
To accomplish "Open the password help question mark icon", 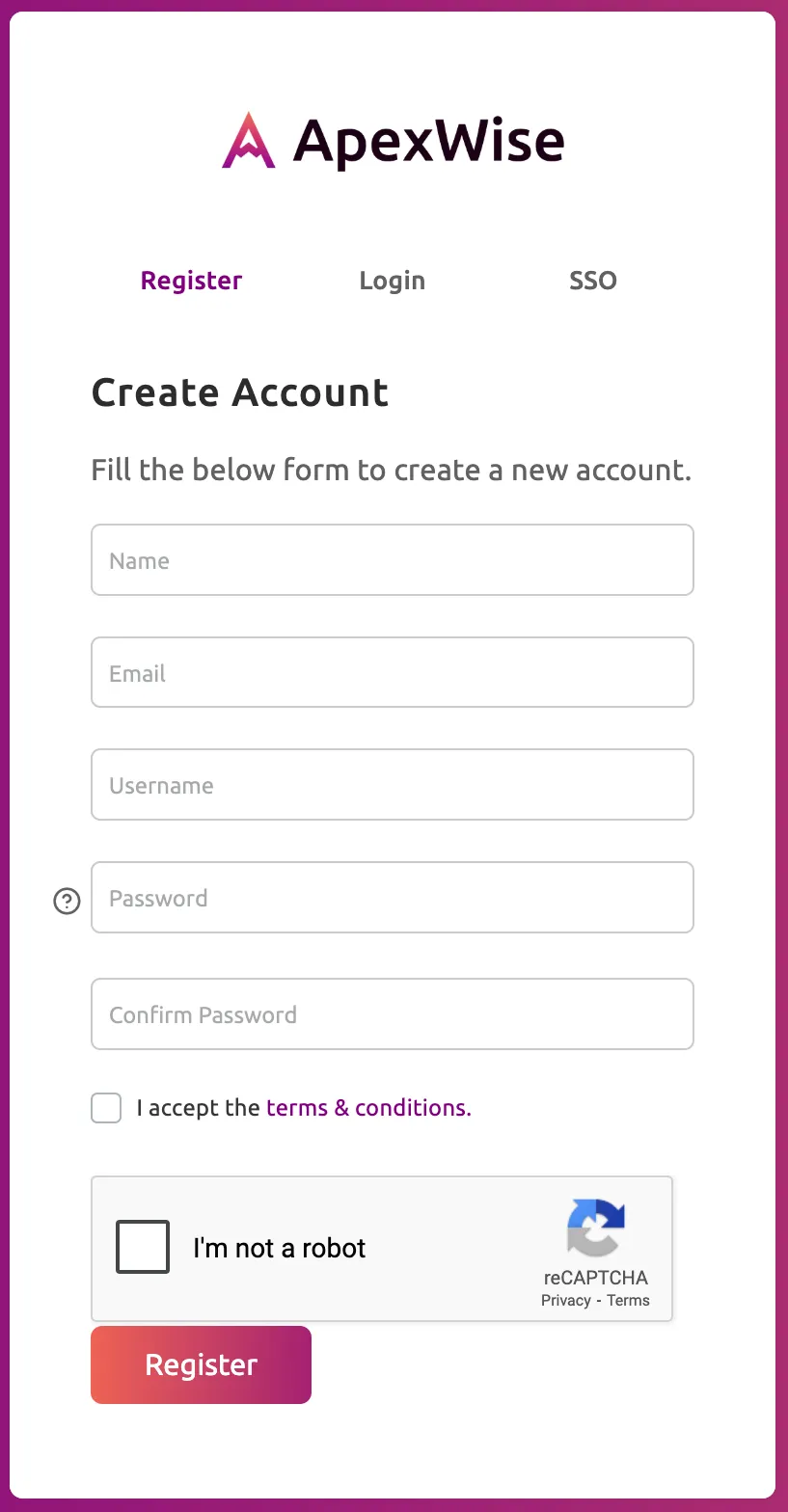I will tap(66, 902).
